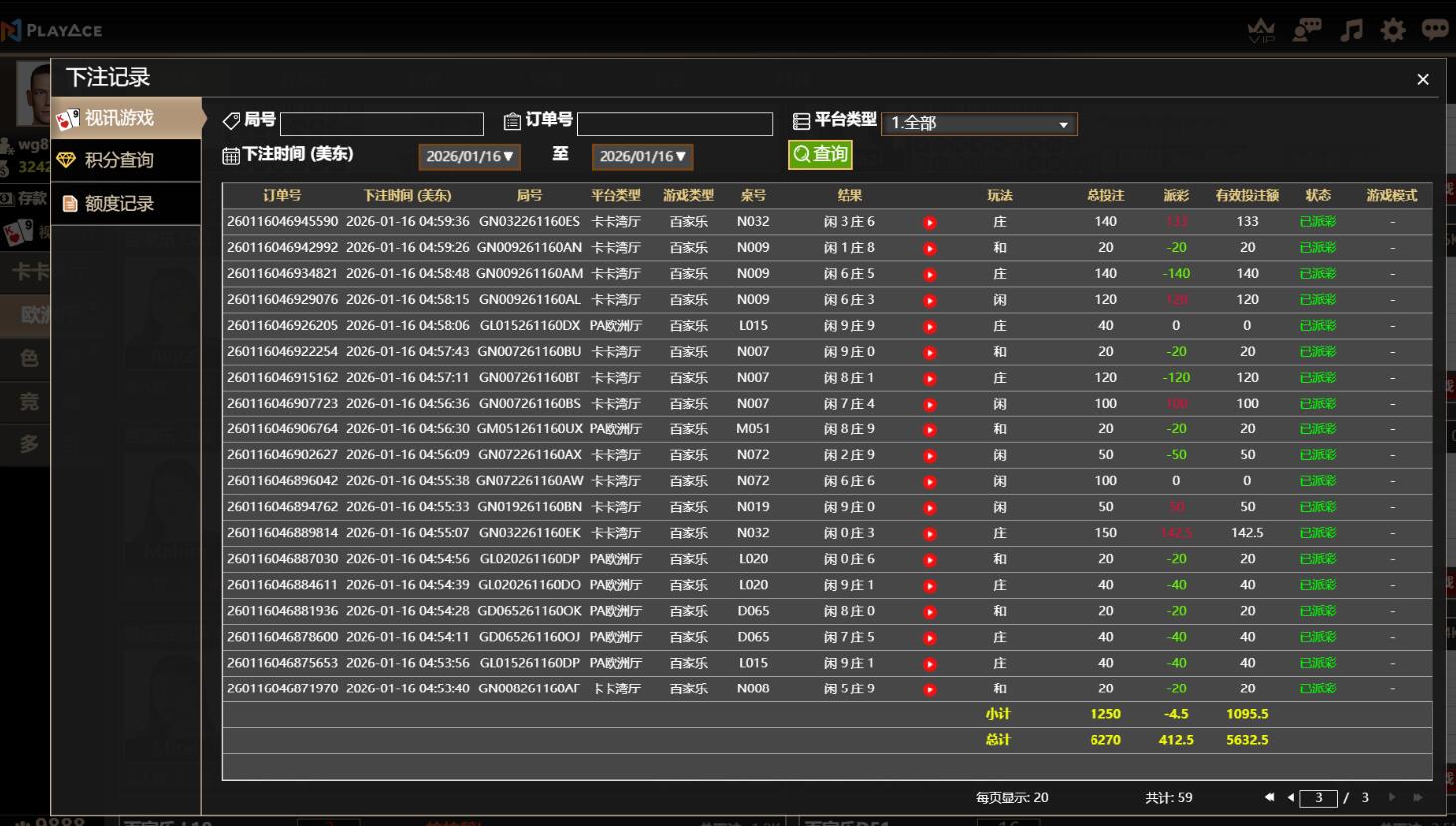Click the music note icon
The image size is (1456, 826).
pyautogui.click(x=1351, y=30)
